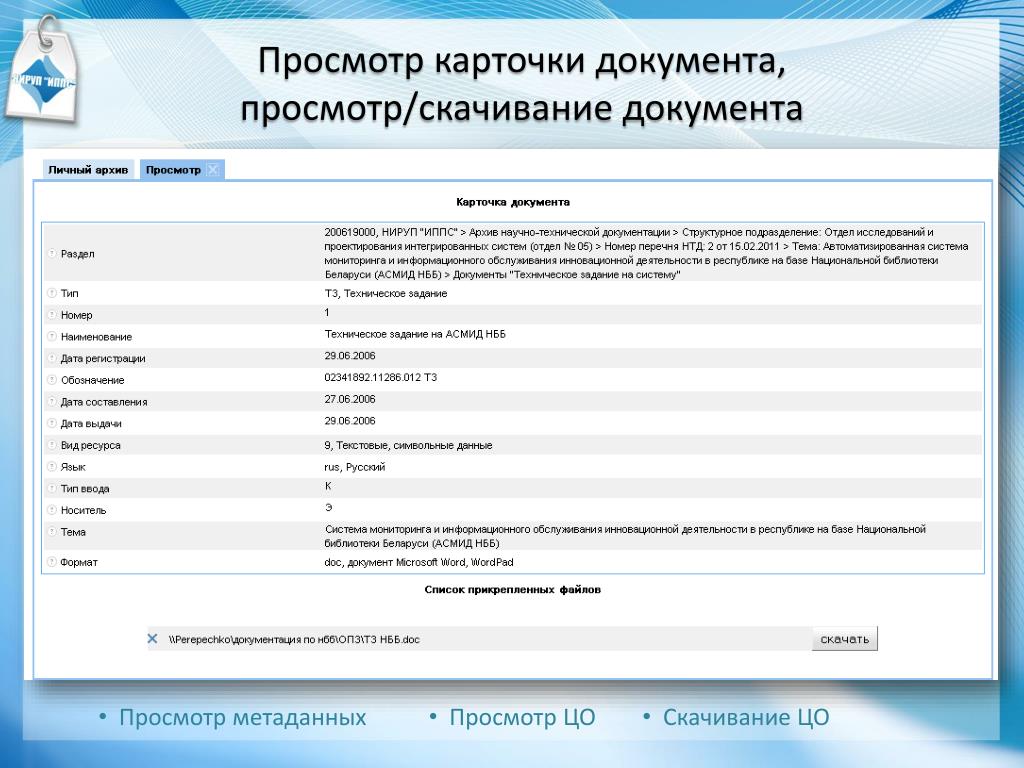Viewport: 1024px width, 768px height.
Task: Click help icon next to Обозначение
Action: [52, 379]
